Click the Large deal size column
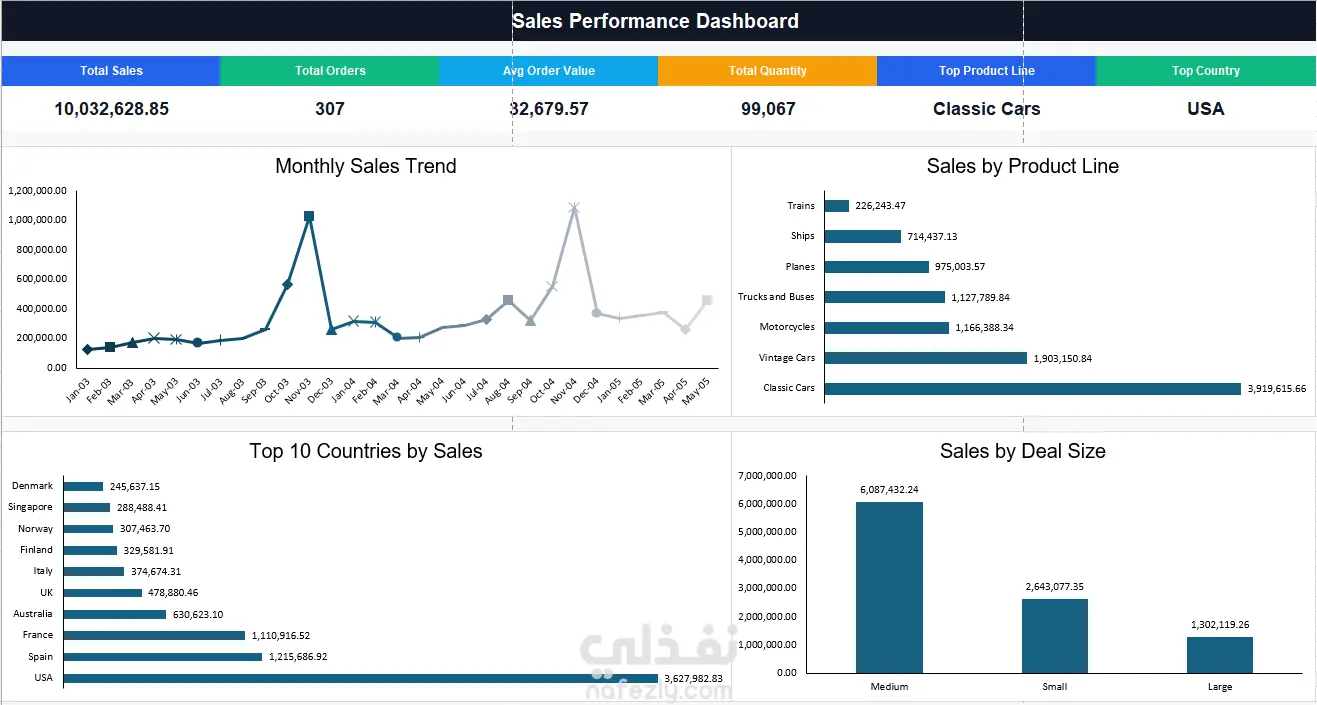1317x705 pixels. 1220,655
